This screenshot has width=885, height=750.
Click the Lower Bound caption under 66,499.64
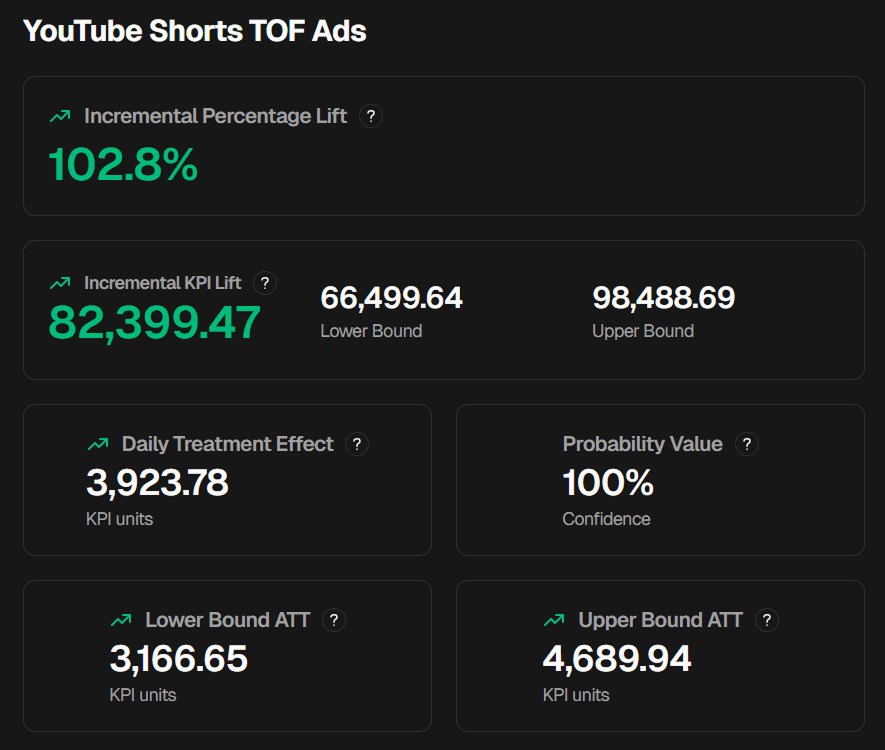click(x=371, y=331)
